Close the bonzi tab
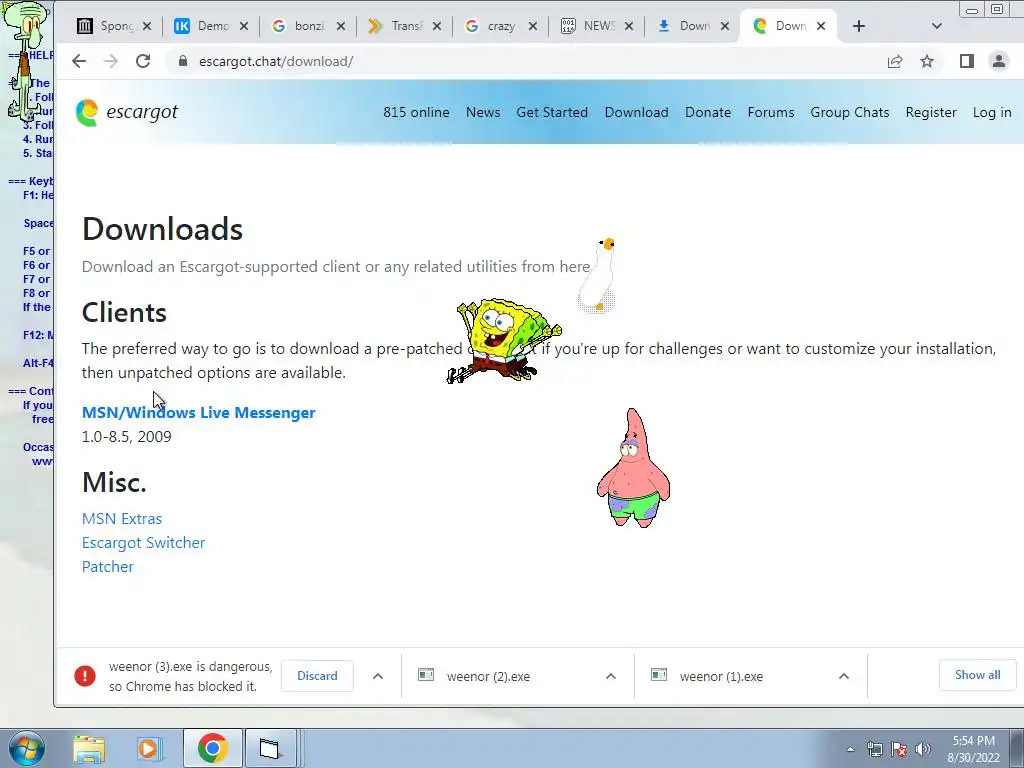 pyautogui.click(x=341, y=26)
